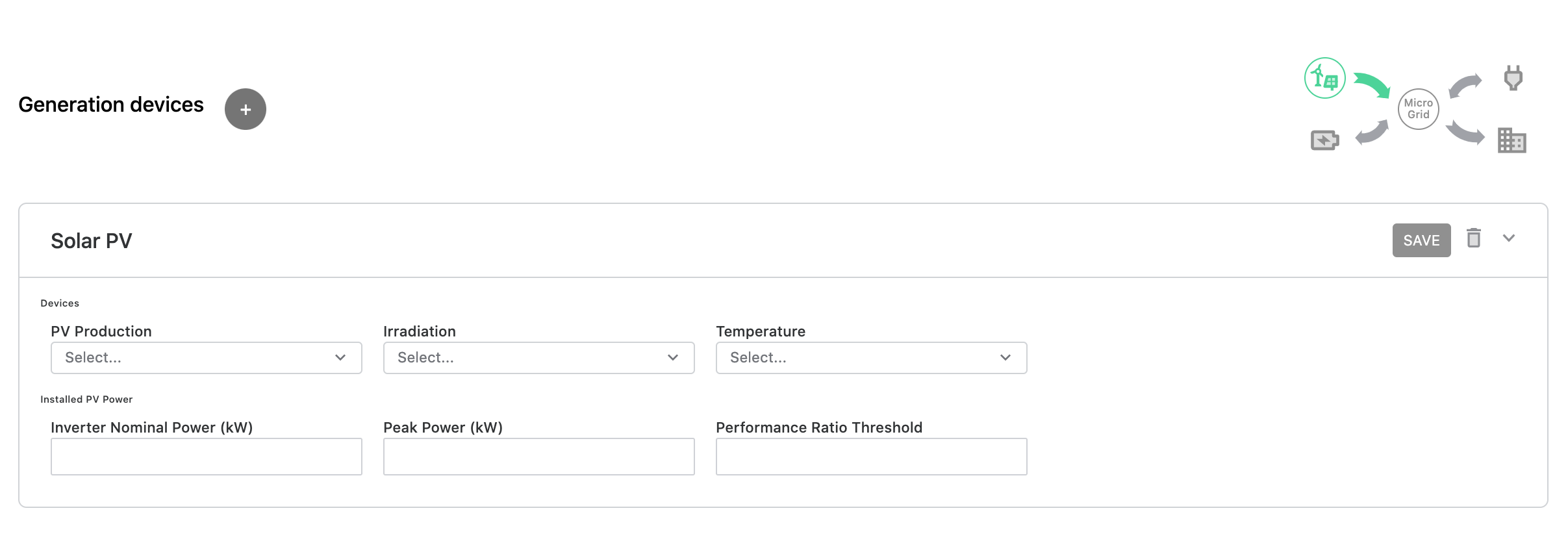Delete the Solar PV device
Viewport: 1568px width, 543px height.
coord(1474,238)
